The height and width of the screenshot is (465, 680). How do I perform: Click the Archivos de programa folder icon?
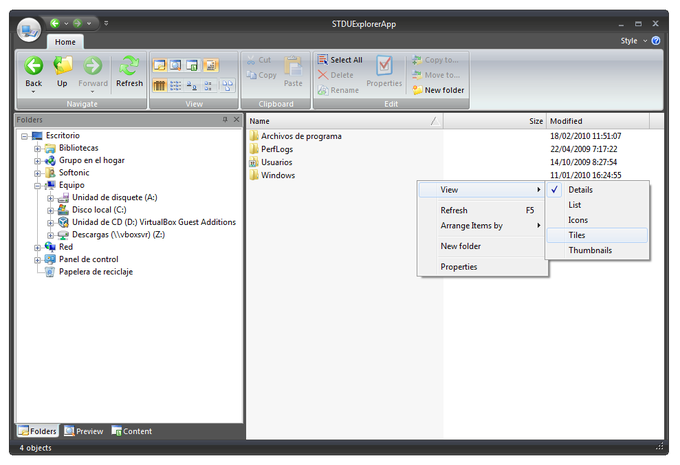point(254,136)
